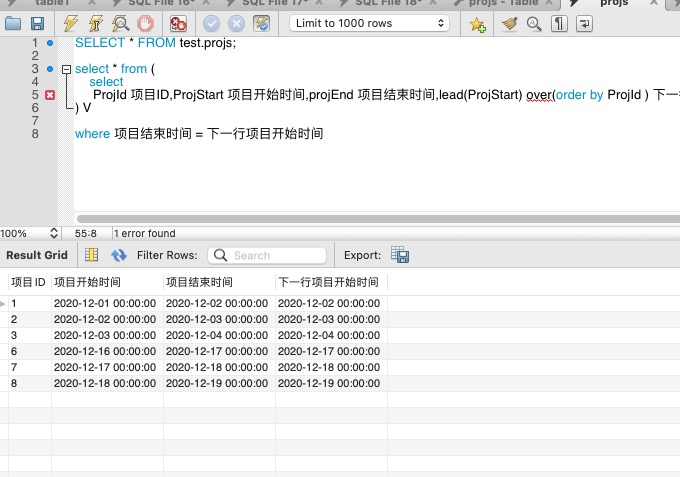
Task: Switch to the SQL File 16 tab
Action: (x=161, y=3)
